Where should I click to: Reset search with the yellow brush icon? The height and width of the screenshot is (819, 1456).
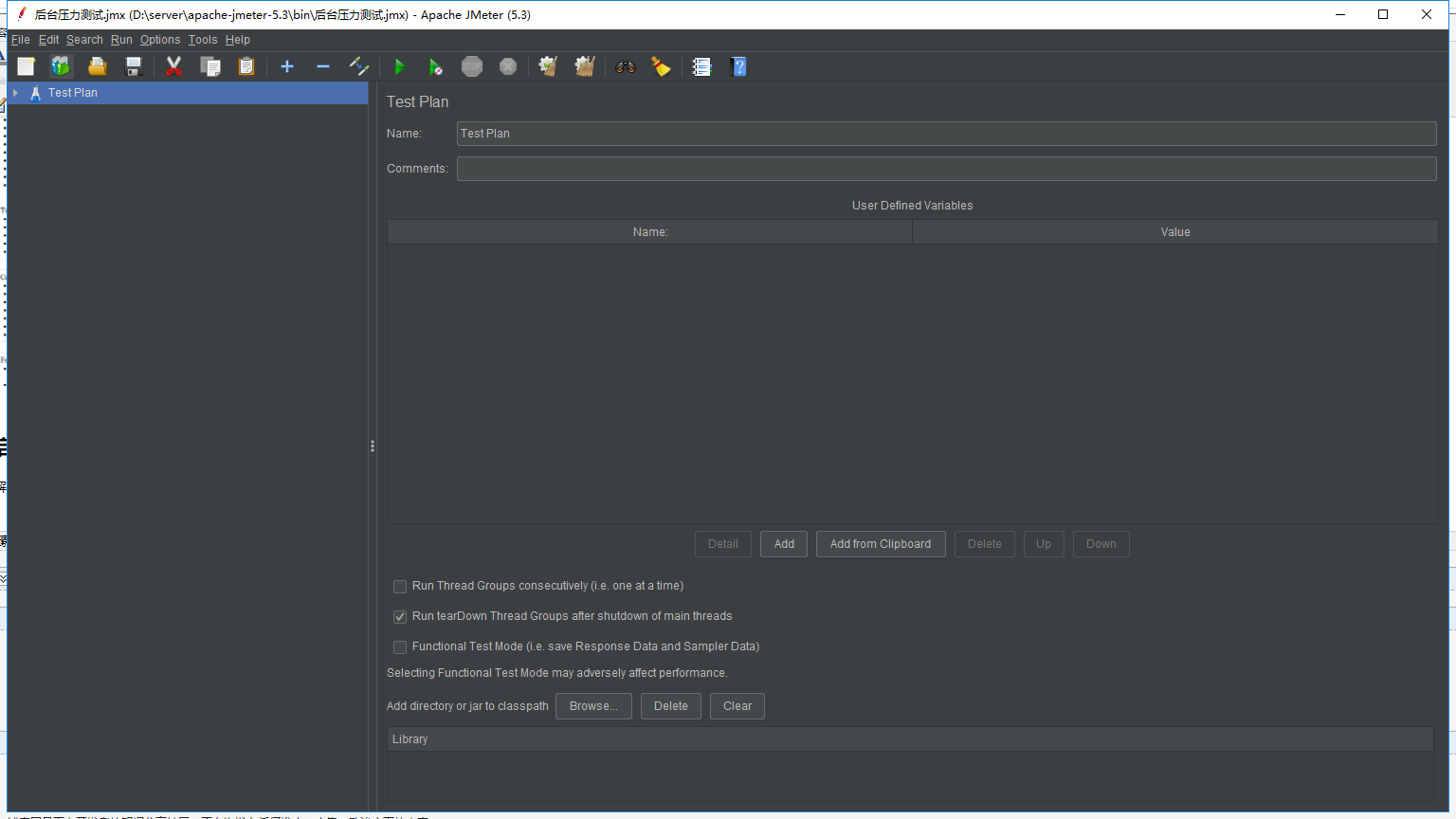tap(661, 66)
